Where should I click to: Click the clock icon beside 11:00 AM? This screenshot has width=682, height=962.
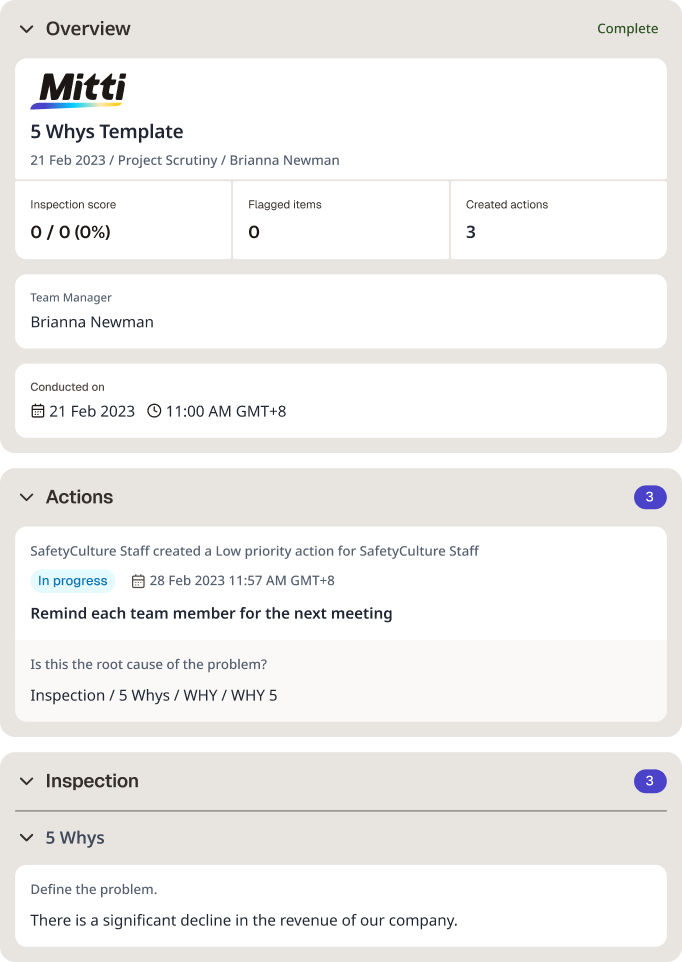click(x=154, y=411)
